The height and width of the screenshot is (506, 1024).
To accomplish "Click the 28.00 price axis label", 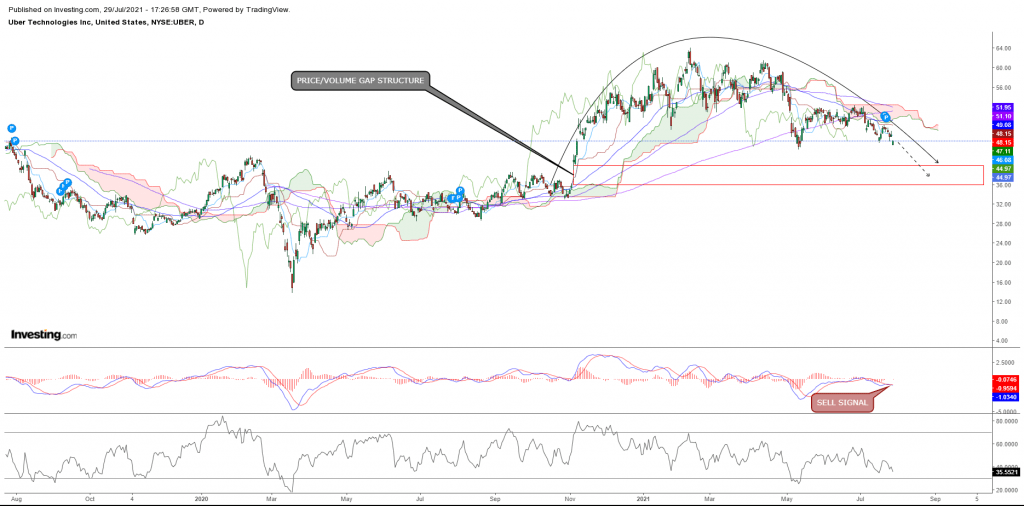I will pos(1003,223).
